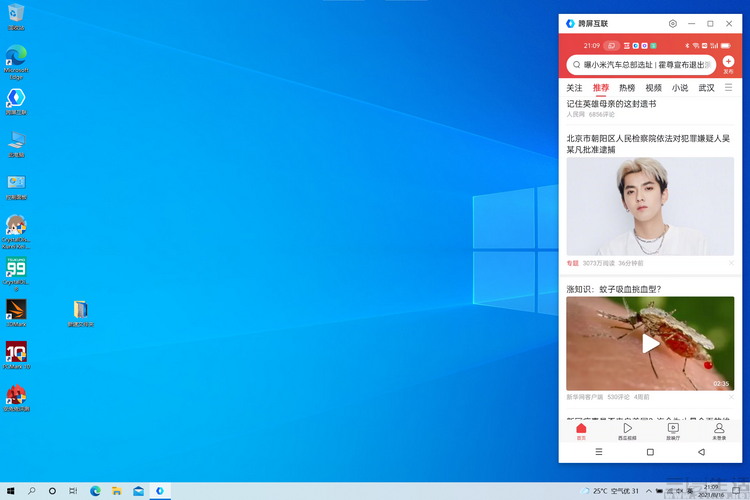Open the green 99 CrystalDiskMark shortcut

coord(16,274)
